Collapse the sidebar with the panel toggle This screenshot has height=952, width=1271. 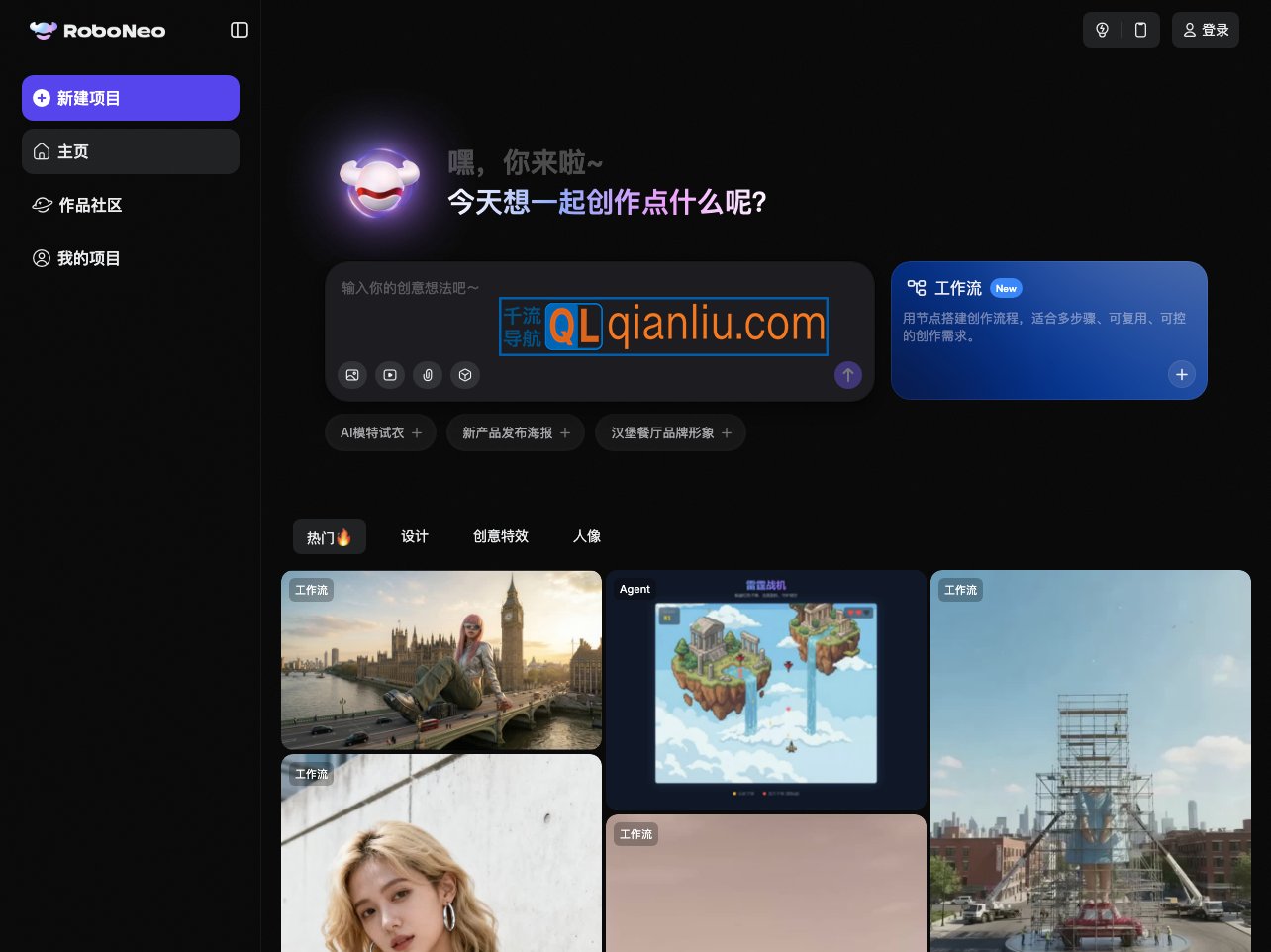(240, 30)
